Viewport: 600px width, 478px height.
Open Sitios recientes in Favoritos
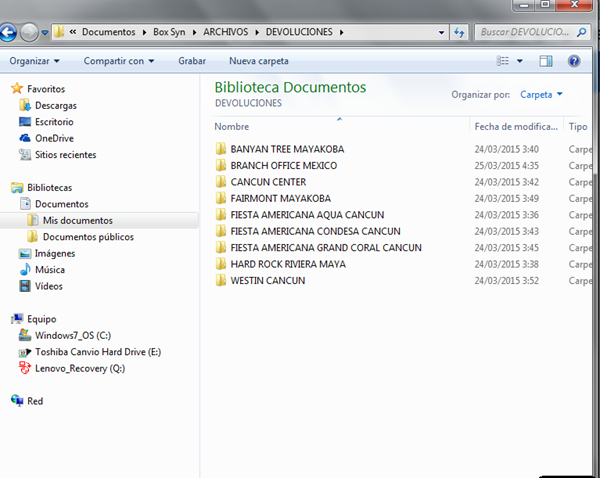click(x=65, y=155)
